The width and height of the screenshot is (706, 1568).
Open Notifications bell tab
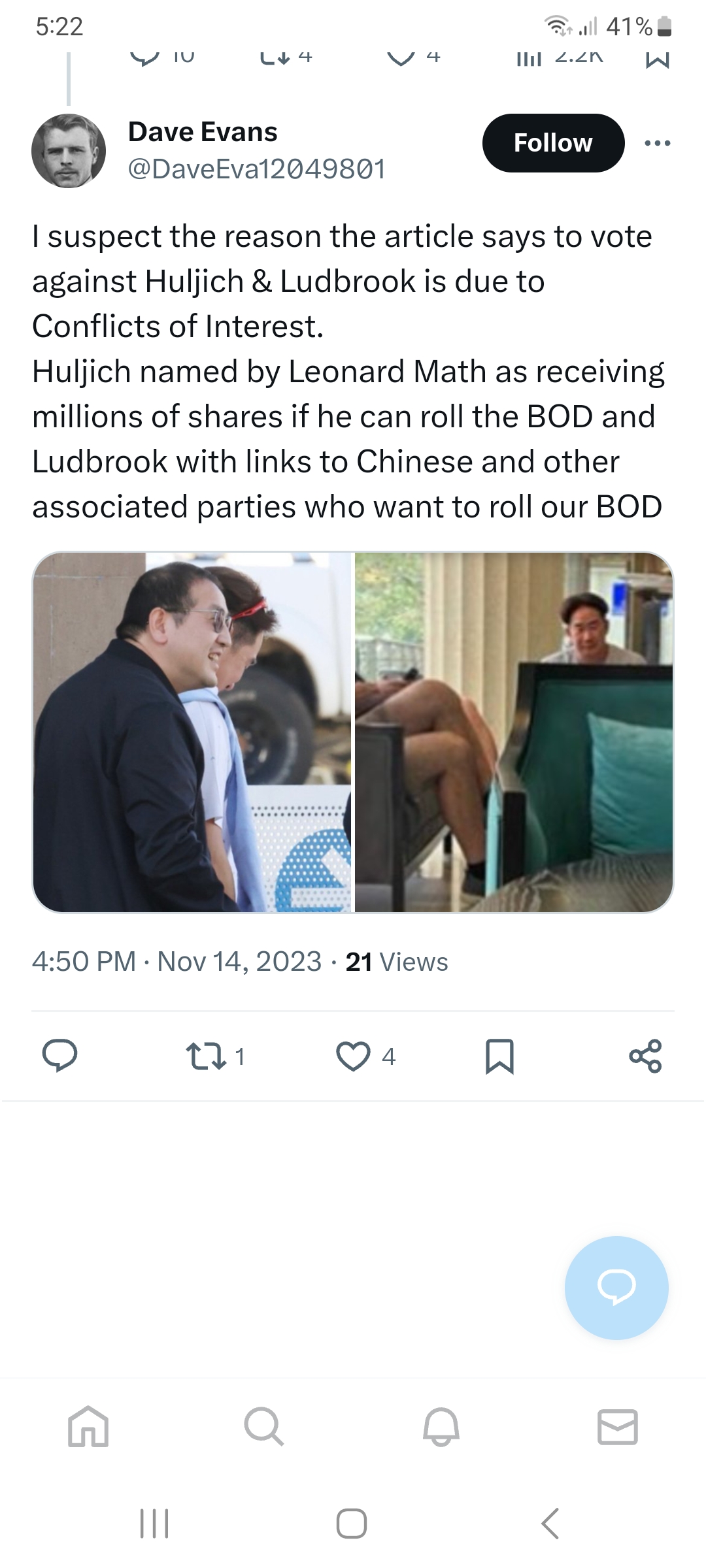click(x=441, y=1426)
